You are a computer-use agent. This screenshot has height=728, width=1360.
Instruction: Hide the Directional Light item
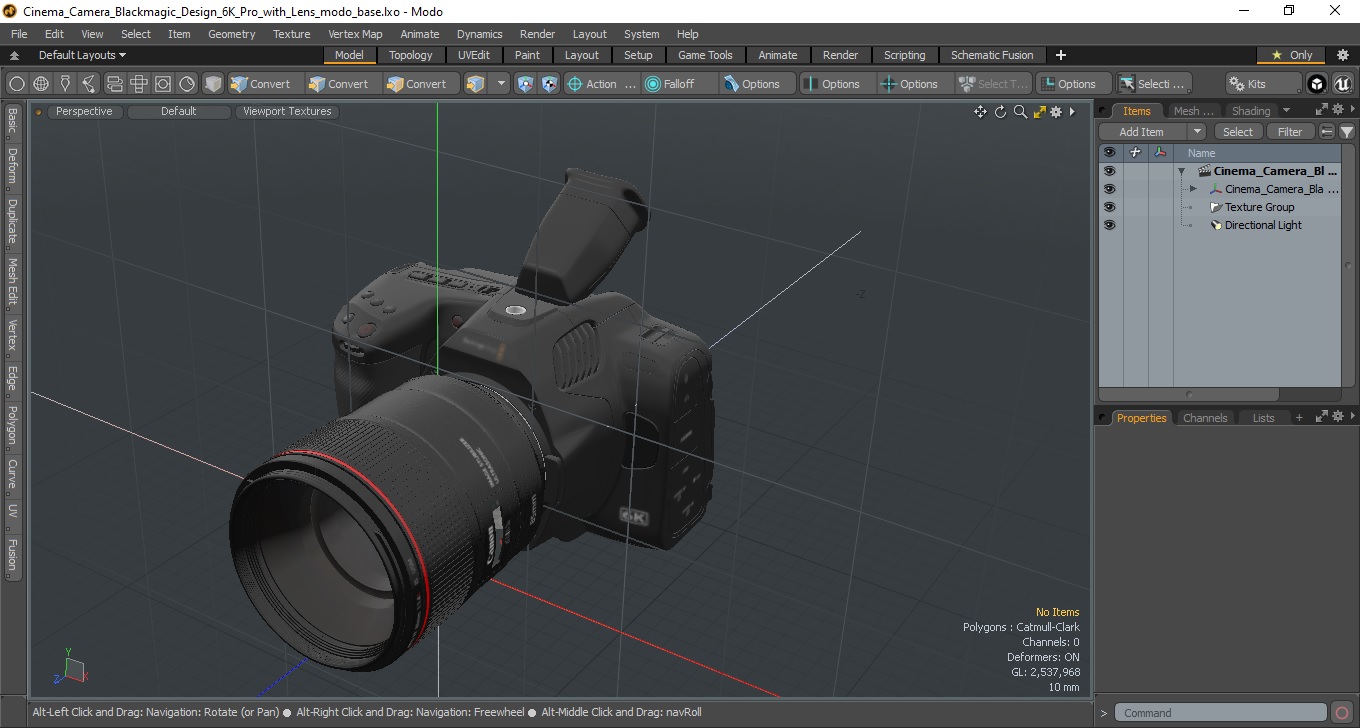(x=1109, y=225)
